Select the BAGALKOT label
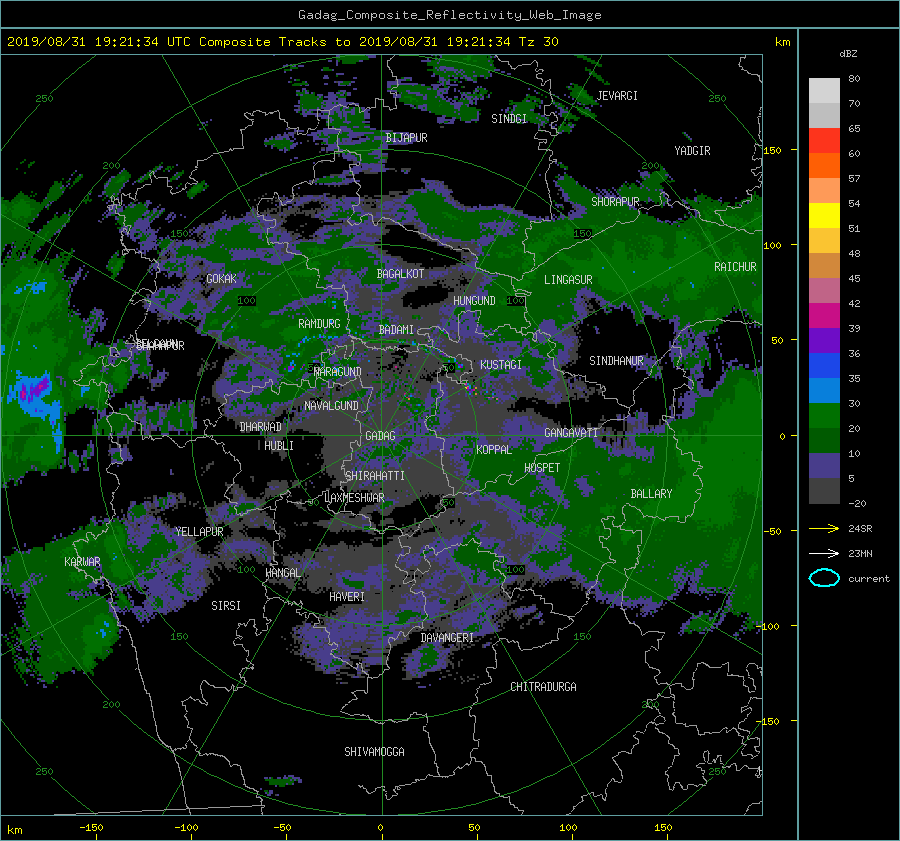 pyautogui.click(x=400, y=274)
